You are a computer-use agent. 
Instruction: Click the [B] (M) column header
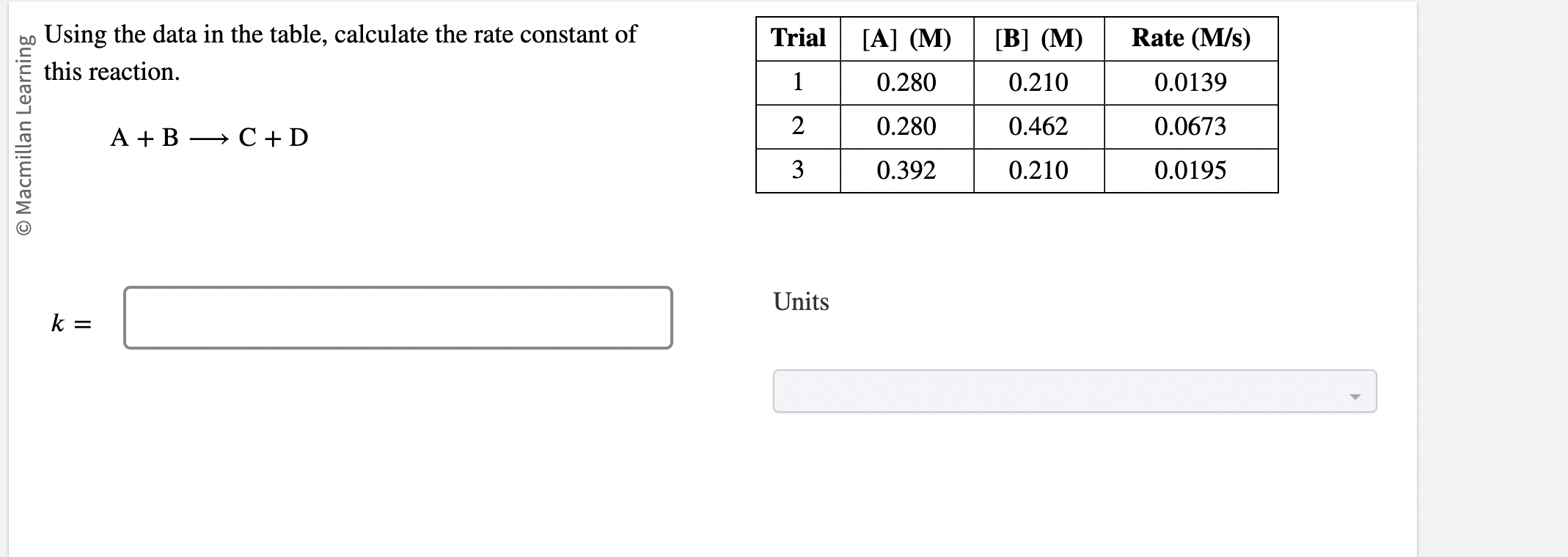1038,38
